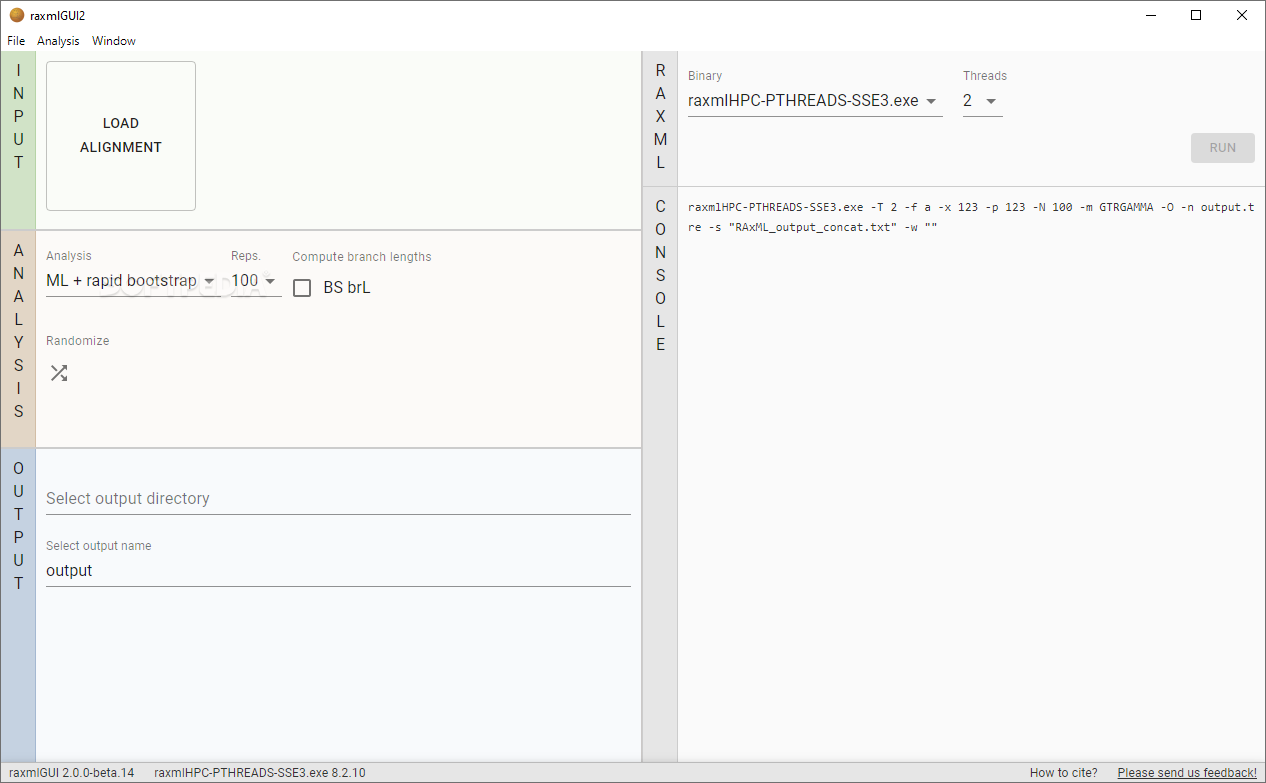1266x783 pixels.
Task: Maximize the raxmlGUI2 window
Action: pos(1196,15)
